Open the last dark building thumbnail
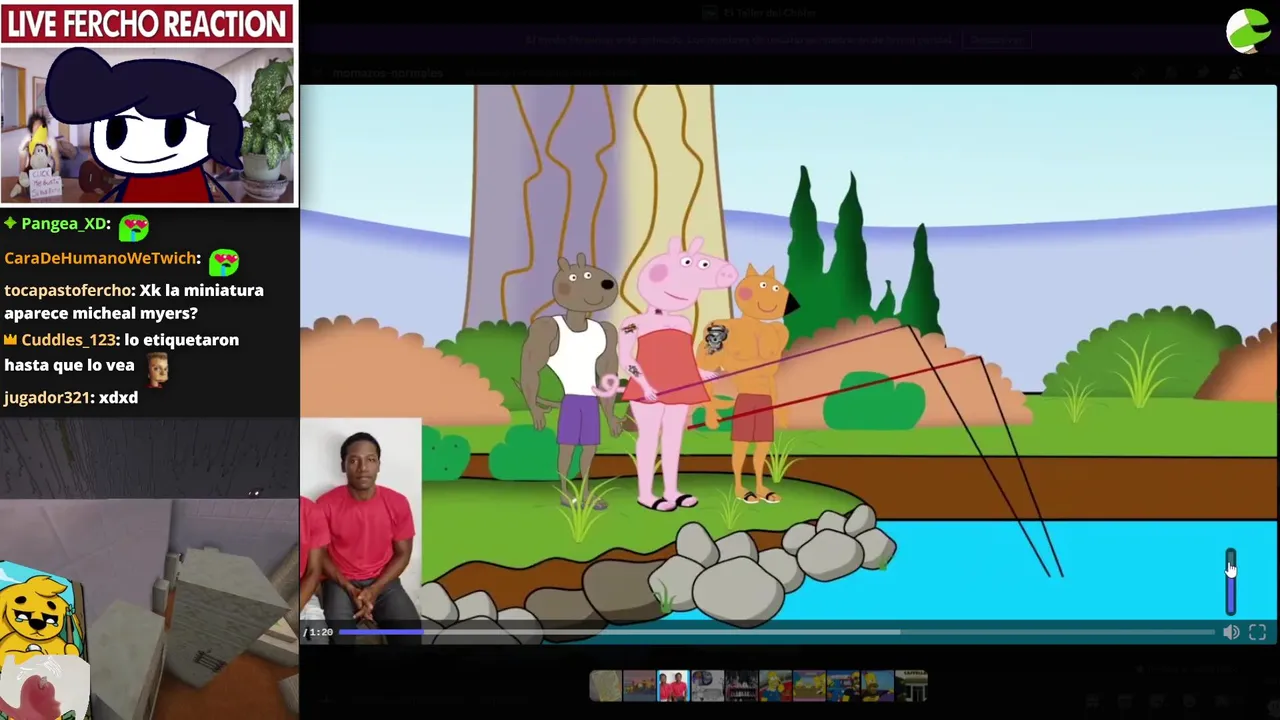Image resolution: width=1280 pixels, height=720 pixels. coord(911,686)
